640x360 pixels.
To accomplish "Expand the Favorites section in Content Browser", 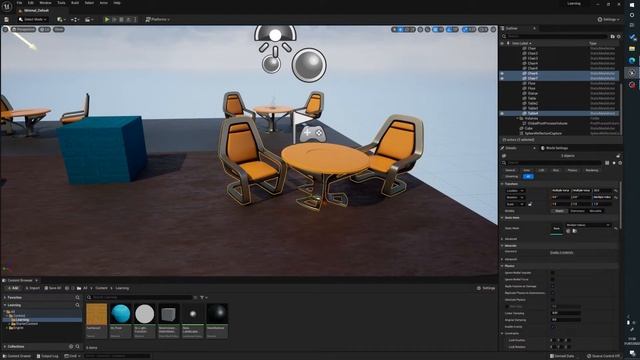I will (5, 298).
